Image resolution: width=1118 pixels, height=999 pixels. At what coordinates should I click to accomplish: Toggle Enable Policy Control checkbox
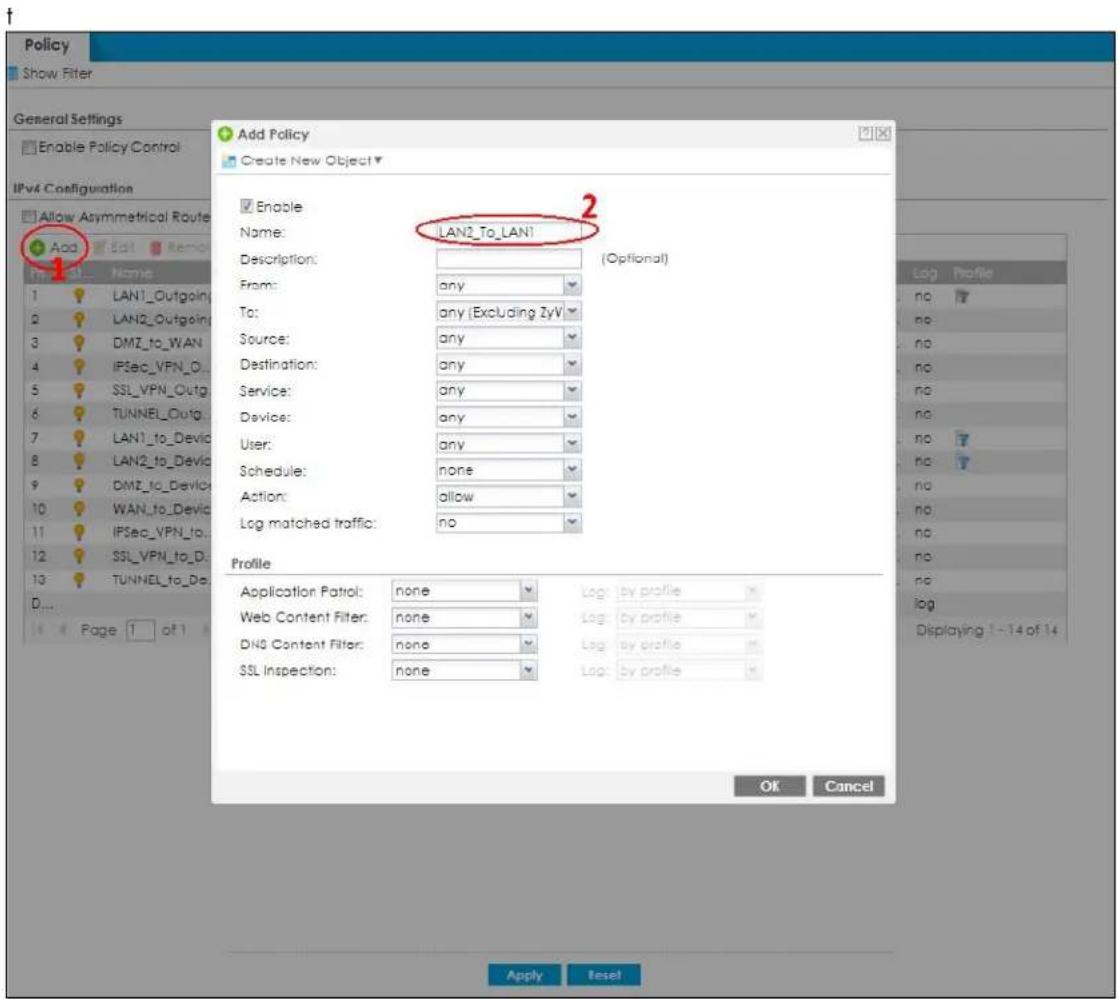pos(29,147)
